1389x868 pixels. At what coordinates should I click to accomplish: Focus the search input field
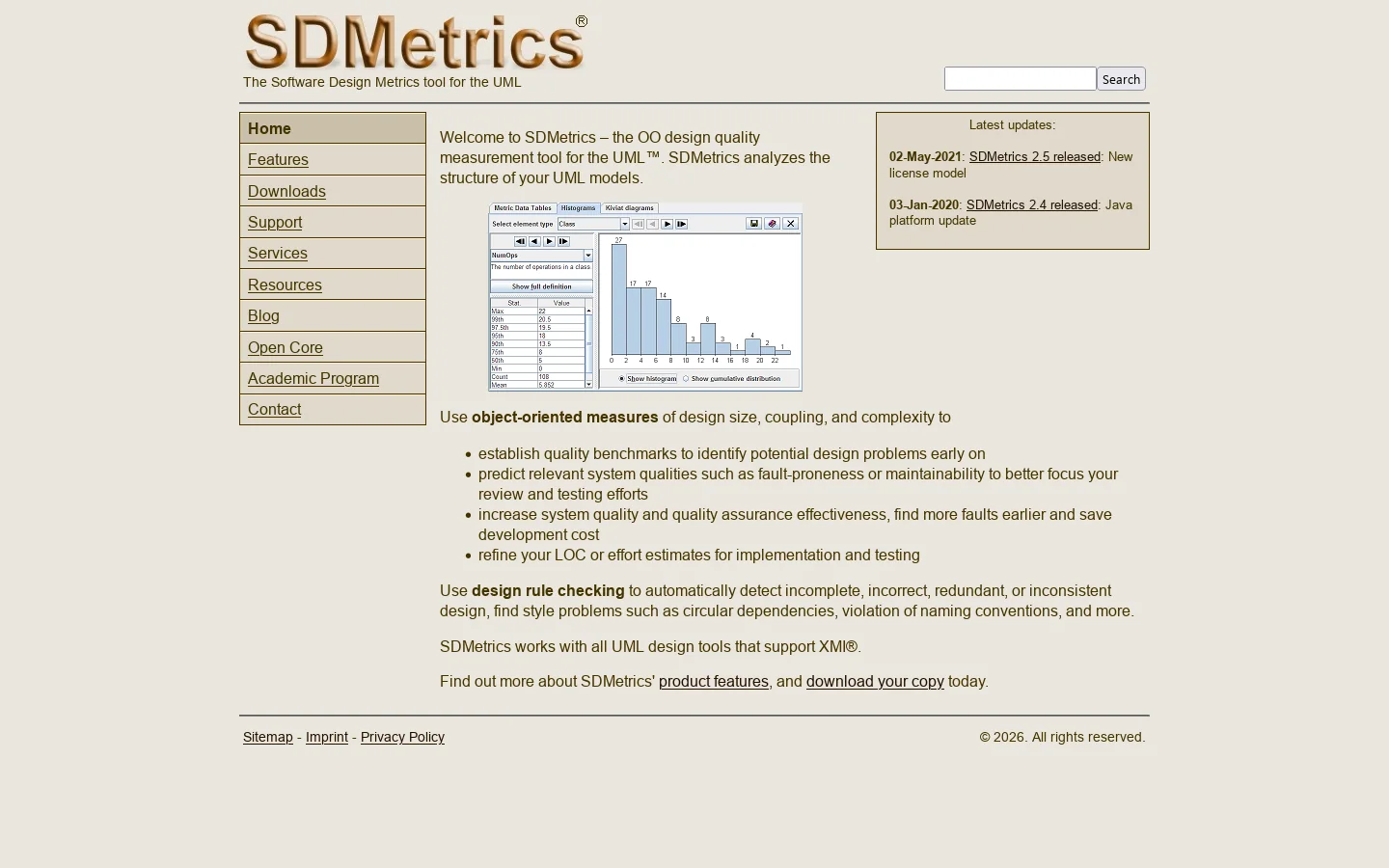pyautogui.click(x=1020, y=79)
